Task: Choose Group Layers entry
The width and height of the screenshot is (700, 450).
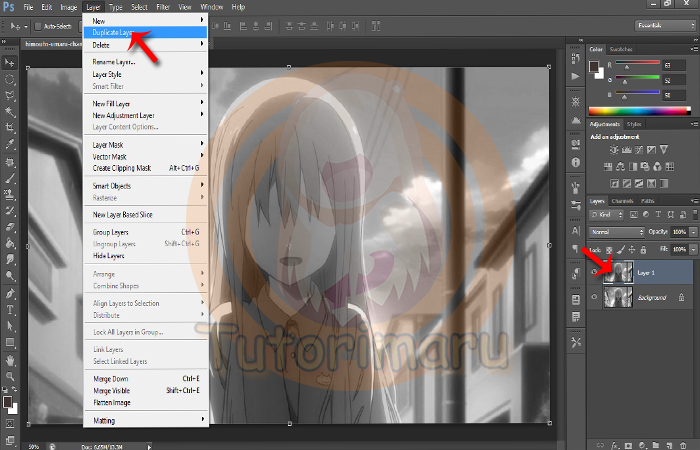Action: coord(146,232)
